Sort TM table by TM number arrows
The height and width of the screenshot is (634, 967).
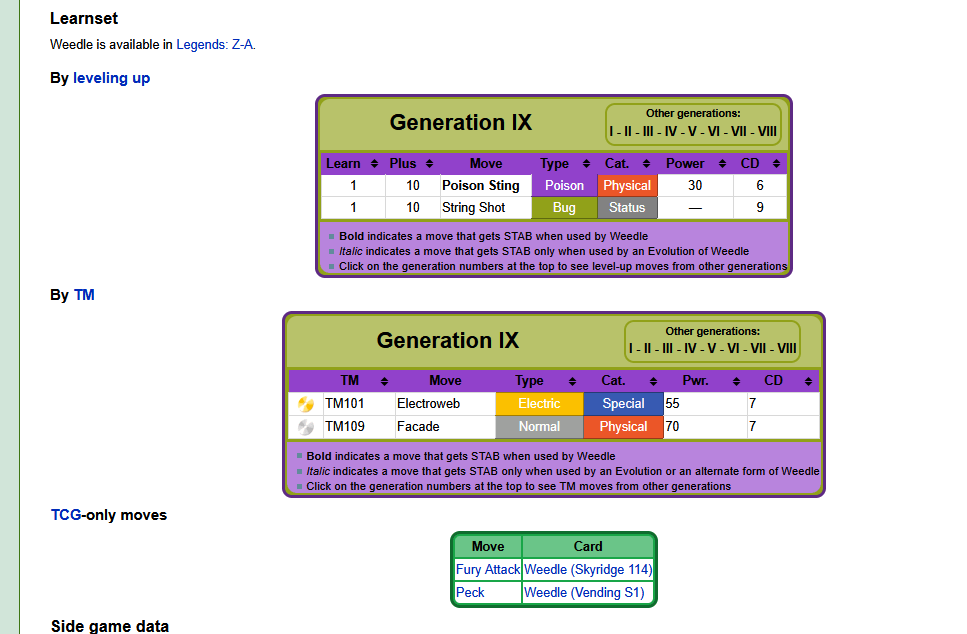click(384, 381)
